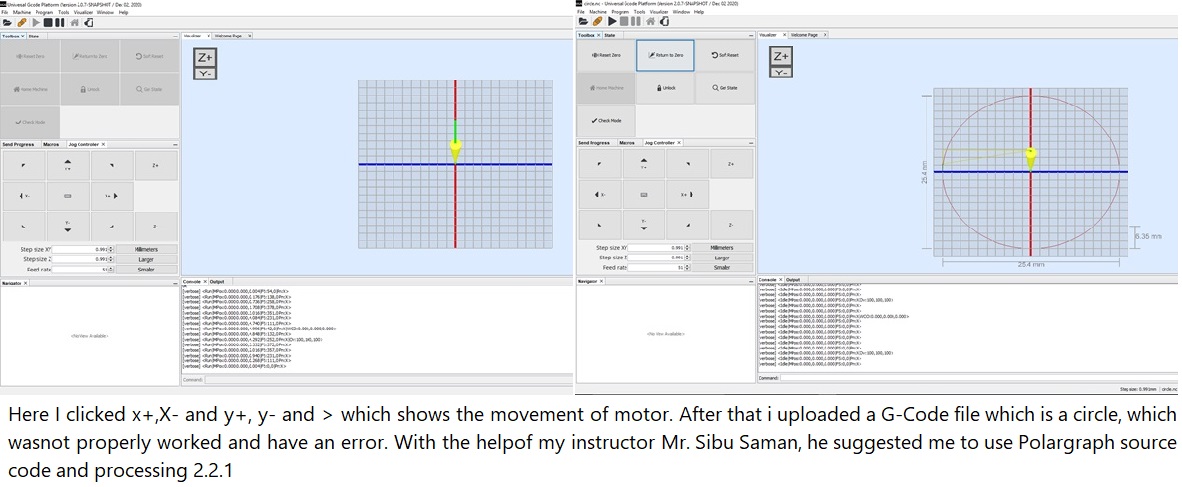Close Jog Controller tab in right window

[x=678, y=142]
